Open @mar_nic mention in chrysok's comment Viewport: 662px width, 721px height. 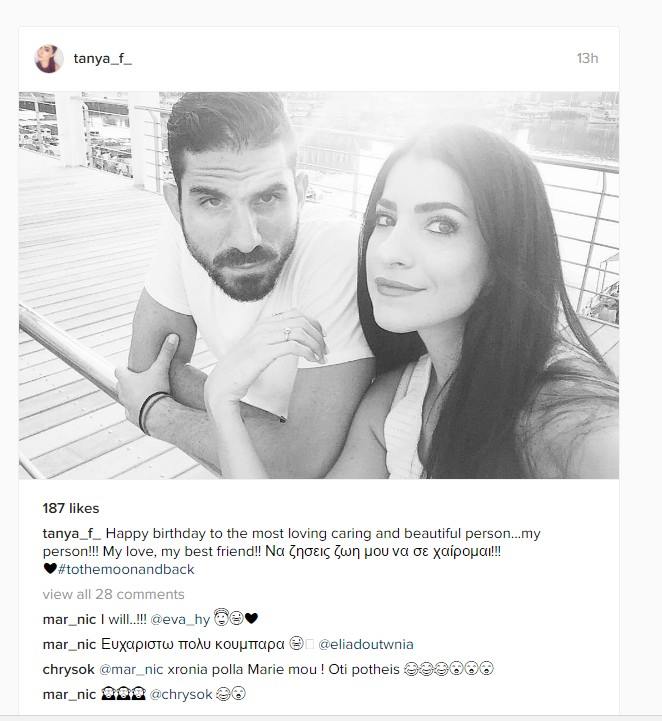(131, 669)
